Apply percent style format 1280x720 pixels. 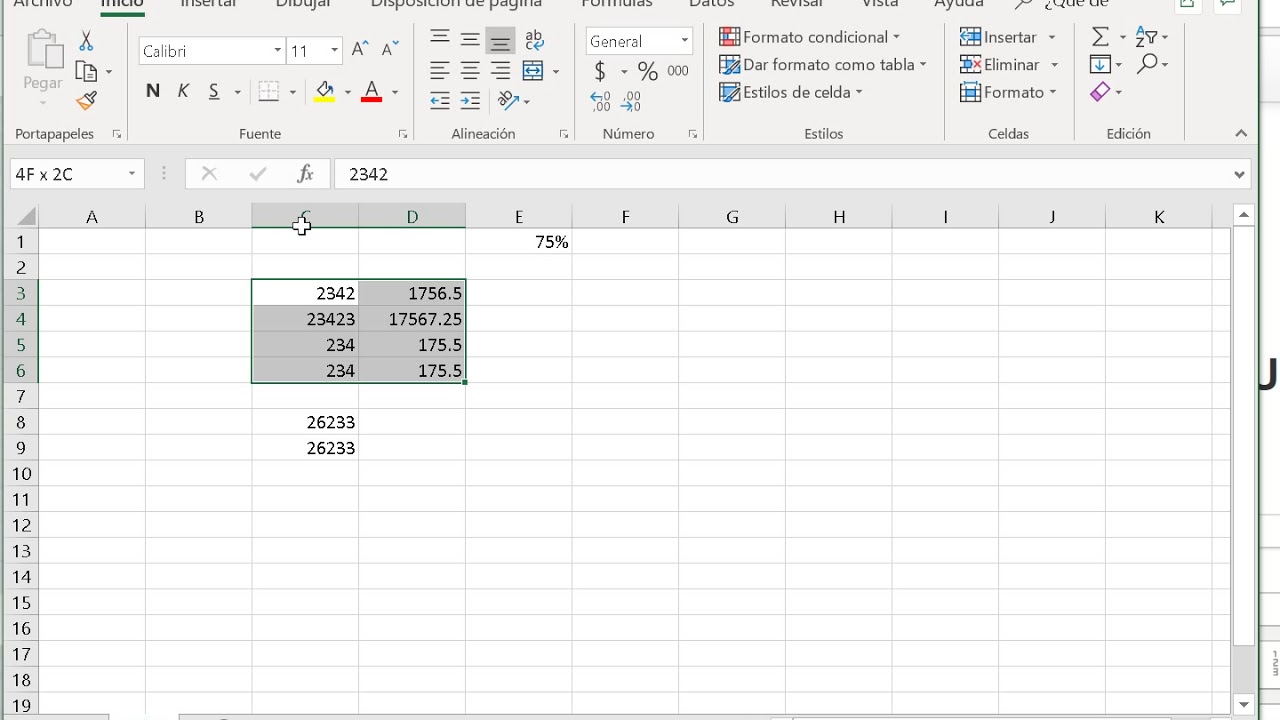[648, 71]
